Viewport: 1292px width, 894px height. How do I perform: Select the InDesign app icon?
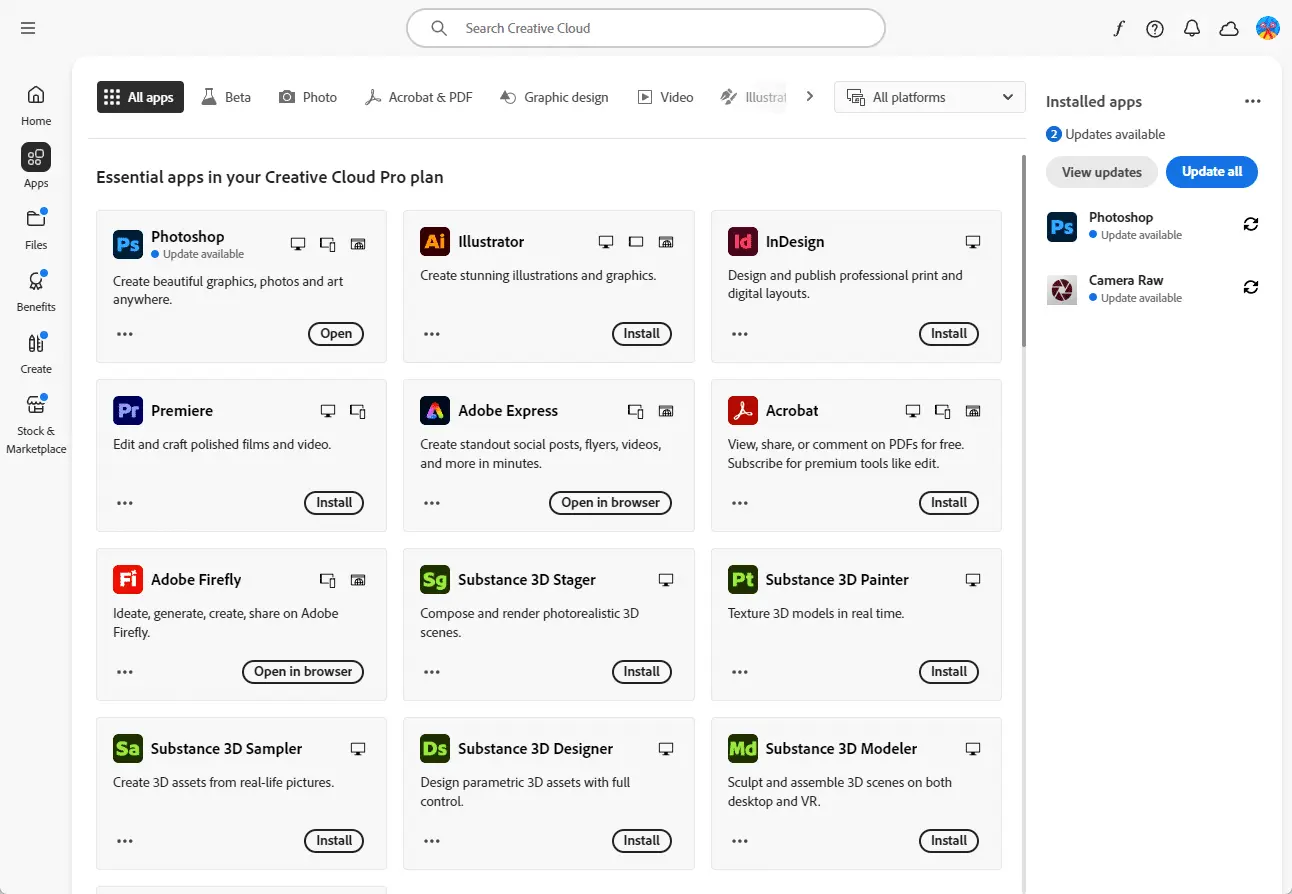click(742, 241)
